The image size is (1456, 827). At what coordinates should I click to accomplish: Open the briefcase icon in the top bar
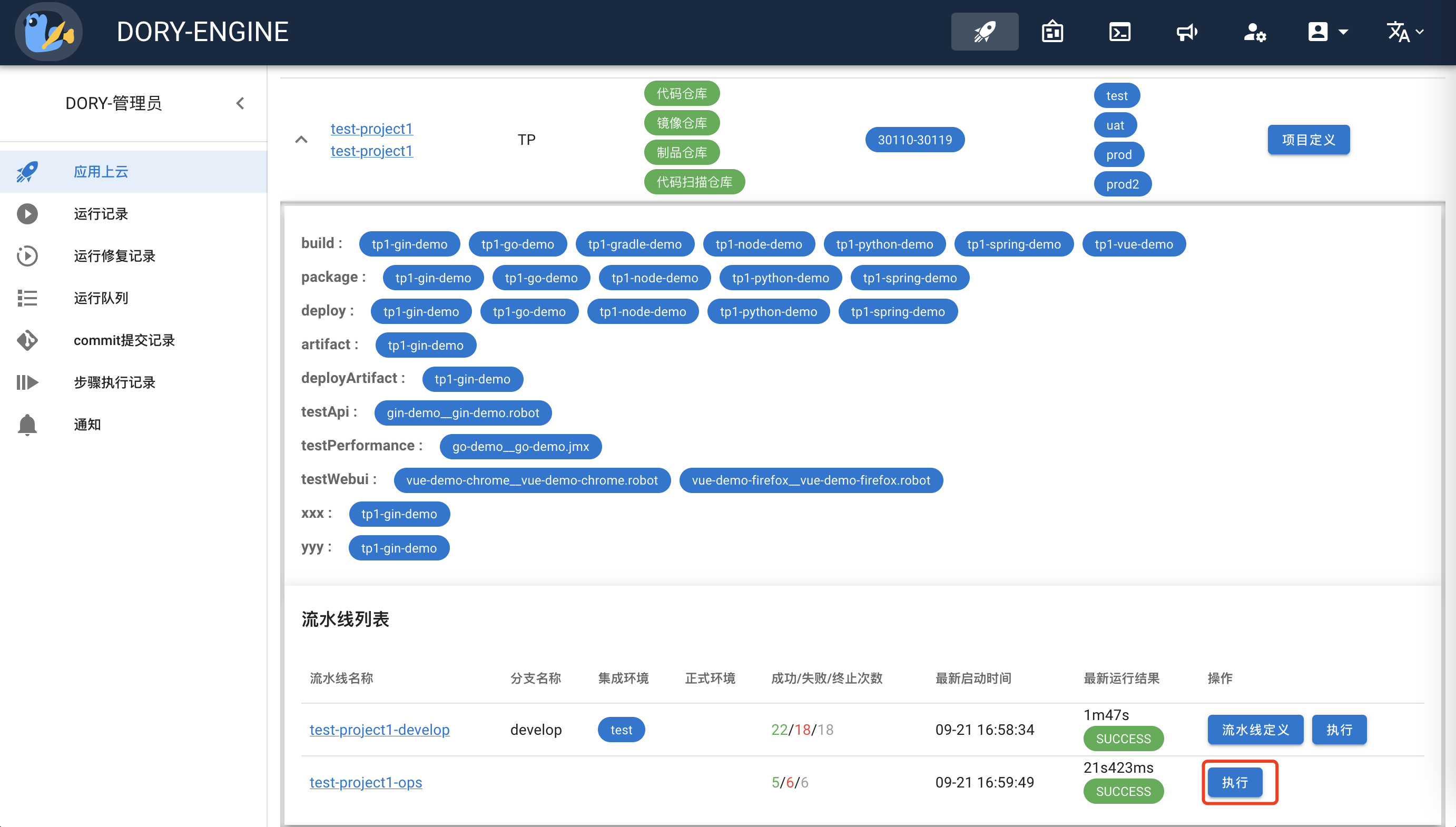(x=1052, y=31)
